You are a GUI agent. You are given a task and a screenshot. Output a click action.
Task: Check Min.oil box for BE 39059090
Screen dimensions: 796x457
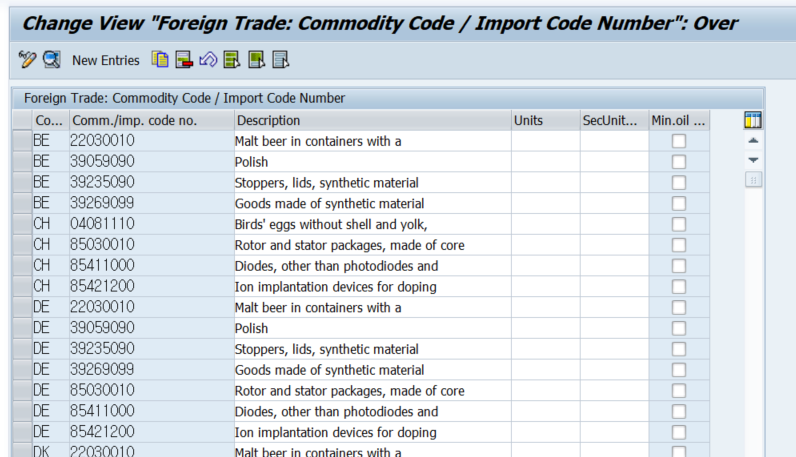(x=679, y=162)
